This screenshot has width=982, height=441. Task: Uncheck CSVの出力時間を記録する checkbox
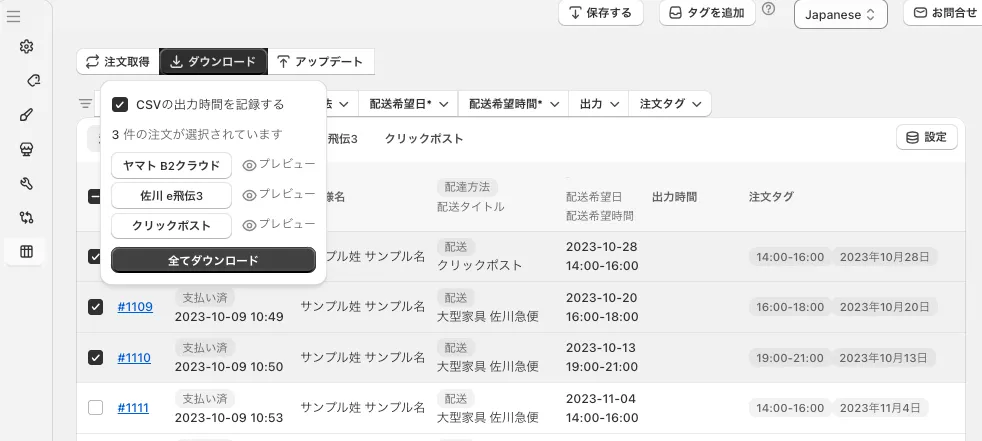pyautogui.click(x=120, y=104)
